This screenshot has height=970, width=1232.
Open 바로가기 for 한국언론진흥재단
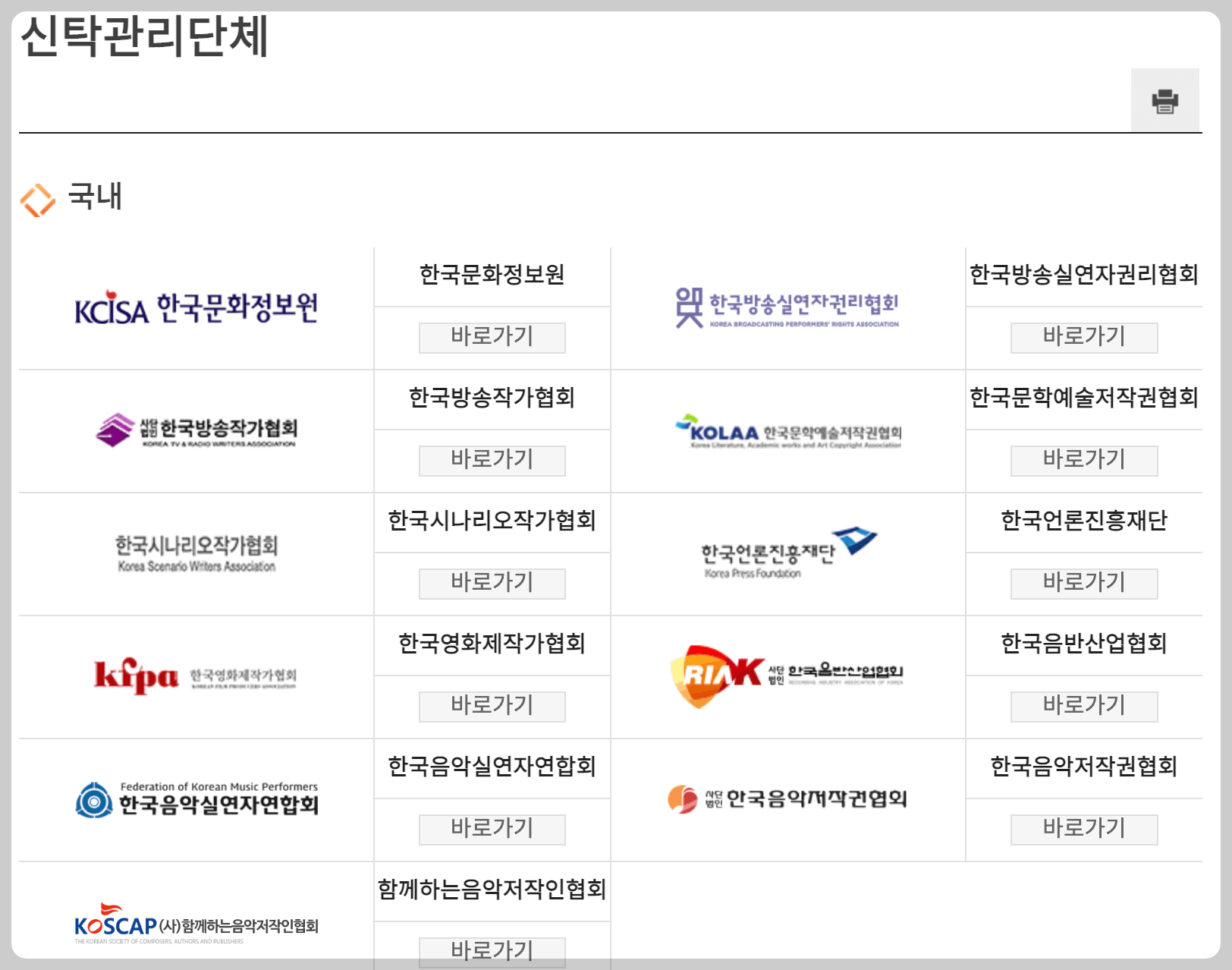click(x=1084, y=584)
